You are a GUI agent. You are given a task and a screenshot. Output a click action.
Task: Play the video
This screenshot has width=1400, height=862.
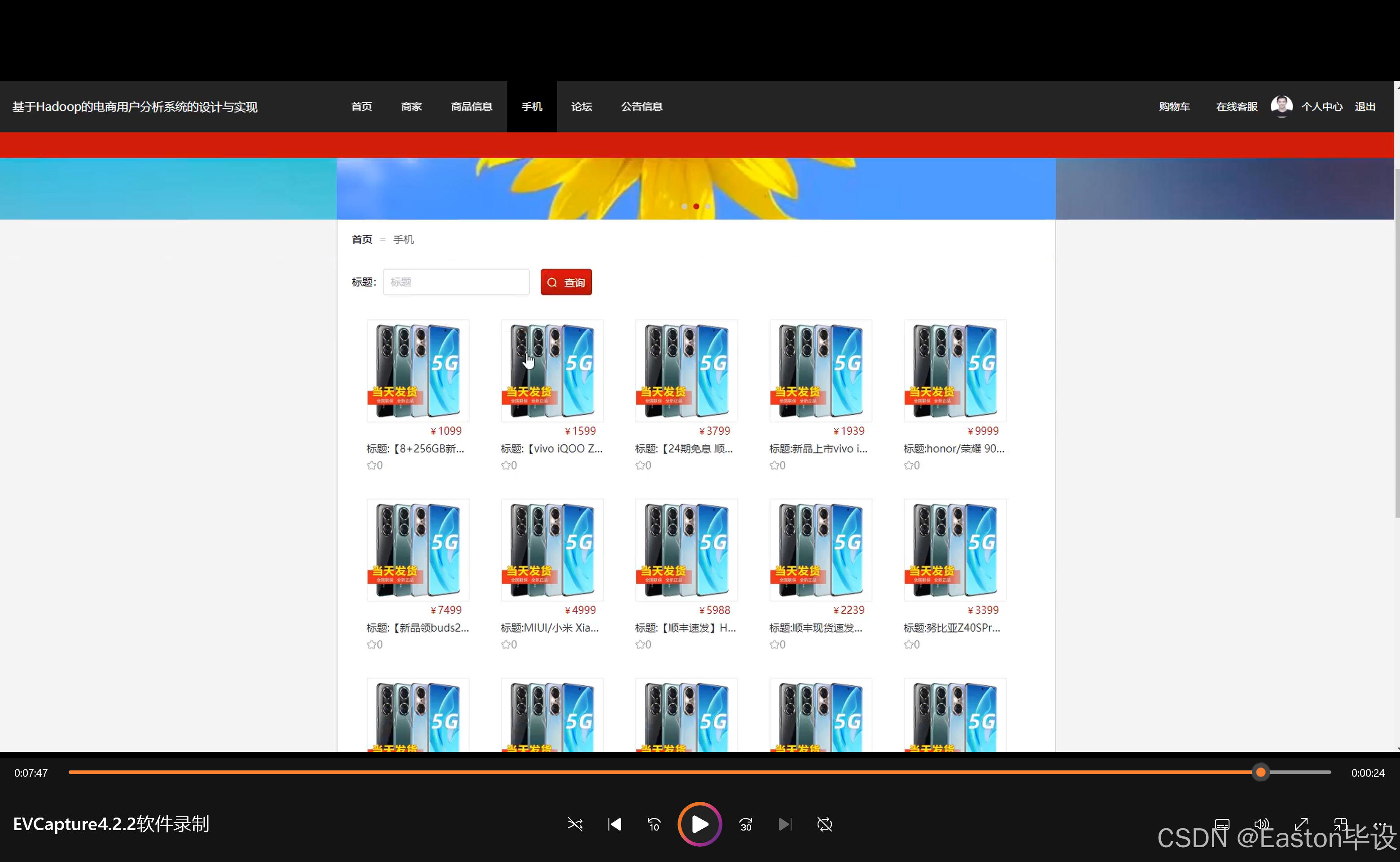pyautogui.click(x=700, y=824)
